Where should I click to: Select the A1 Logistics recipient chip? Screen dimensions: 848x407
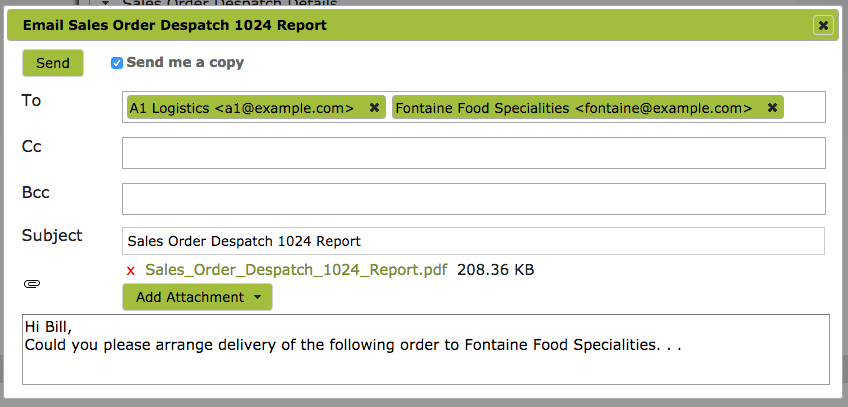point(241,108)
